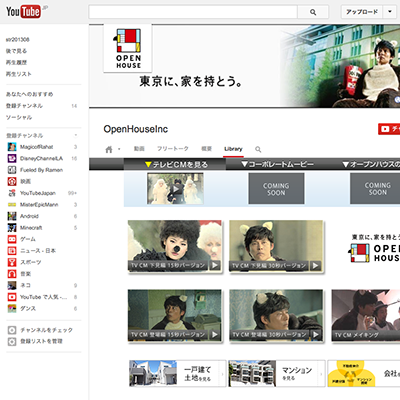The width and height of the screenshot is (400, 400).
Task: Focus the YouTube search field
Action: coord(193,12)
